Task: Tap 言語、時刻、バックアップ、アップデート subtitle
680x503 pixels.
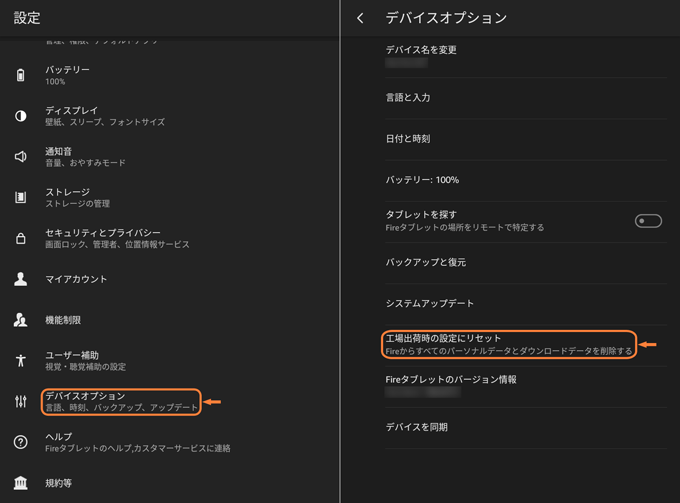Action: tap(121, 408)
